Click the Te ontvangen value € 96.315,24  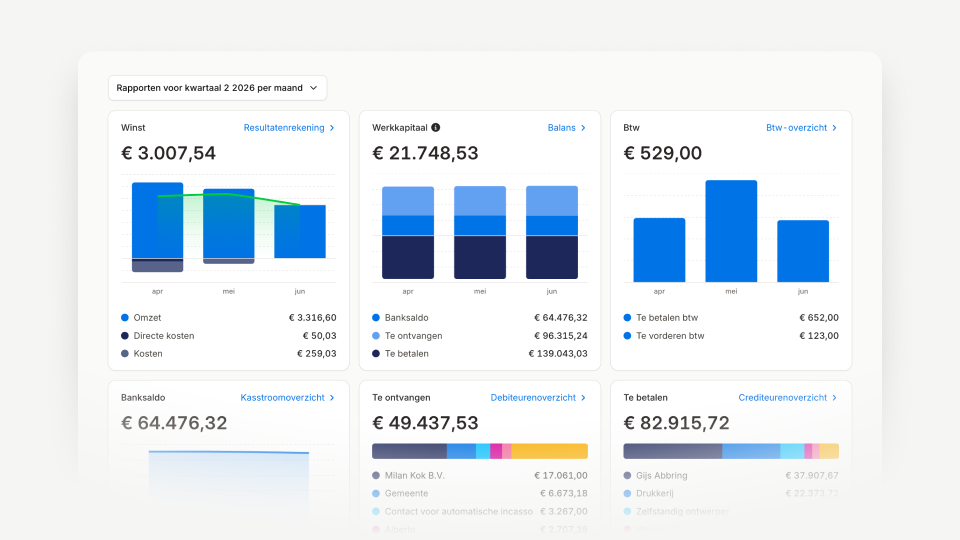click(x=561, y=336)
